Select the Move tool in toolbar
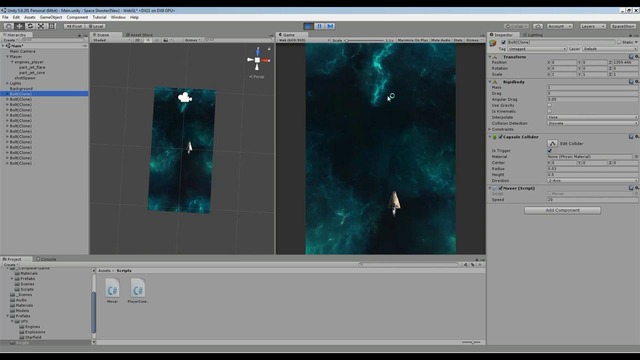 click(x=19, y=26)
